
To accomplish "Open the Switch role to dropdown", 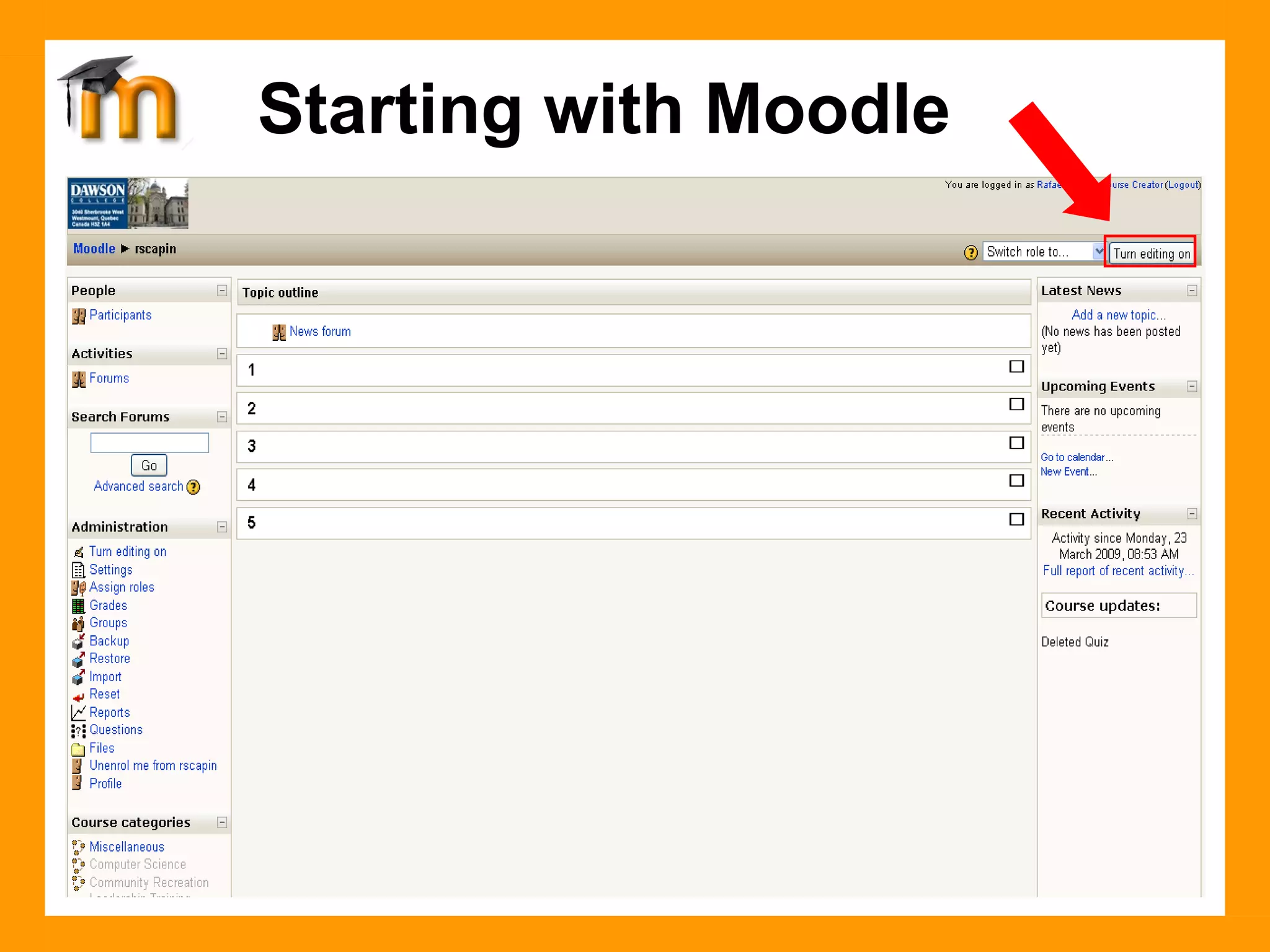I will click(1044, 252).
